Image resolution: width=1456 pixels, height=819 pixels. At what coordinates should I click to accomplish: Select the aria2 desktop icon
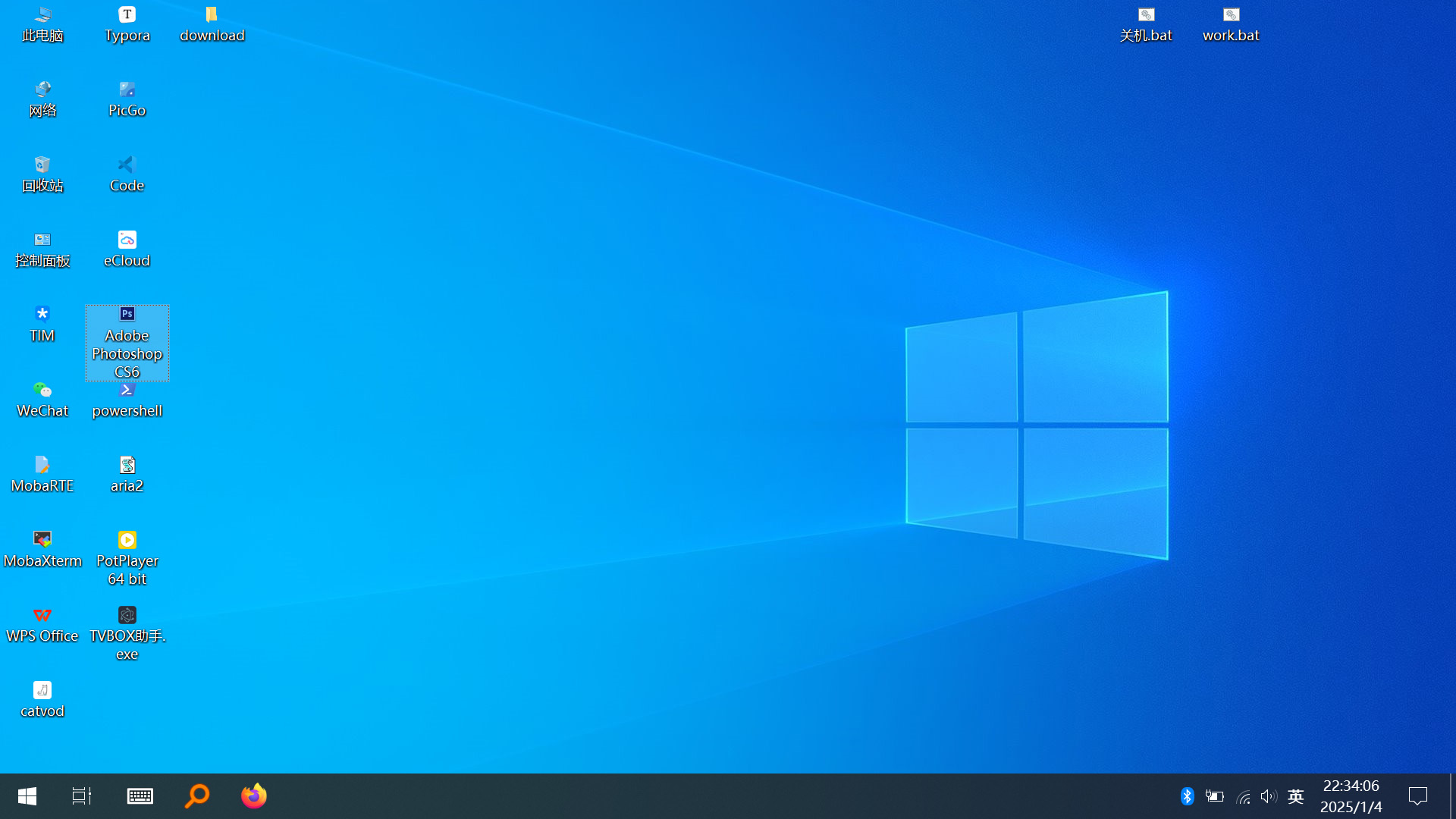tap(127, 475)
